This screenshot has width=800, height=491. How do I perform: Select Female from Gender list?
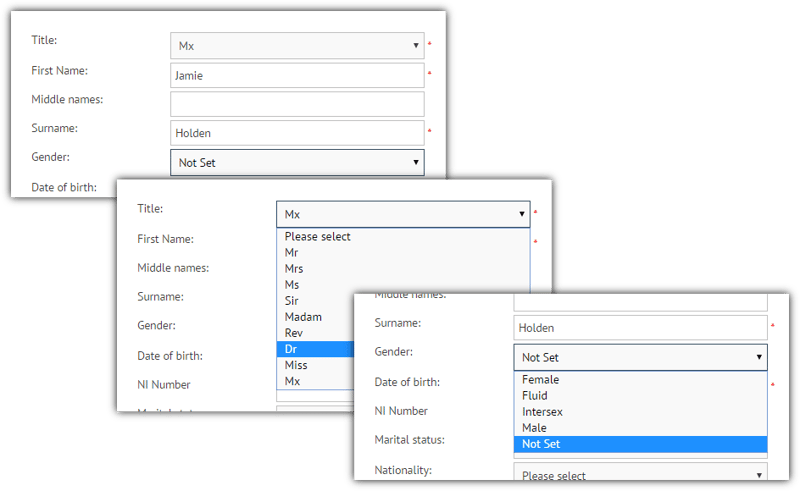pyautogui.click(x=640, y=380)
